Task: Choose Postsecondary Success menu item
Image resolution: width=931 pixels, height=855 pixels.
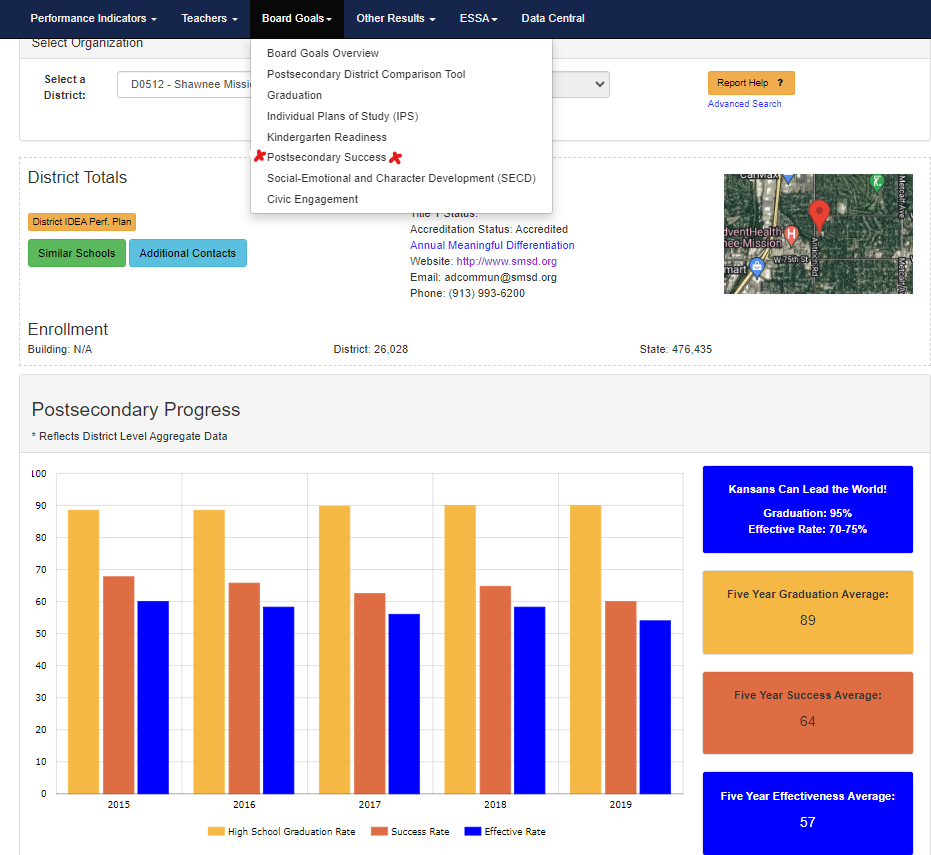Action: [x=327, y=157]
